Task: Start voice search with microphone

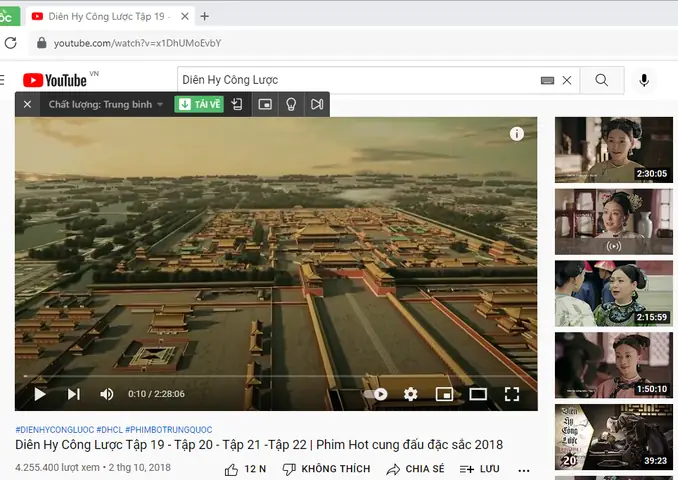Action: [644, 80]
